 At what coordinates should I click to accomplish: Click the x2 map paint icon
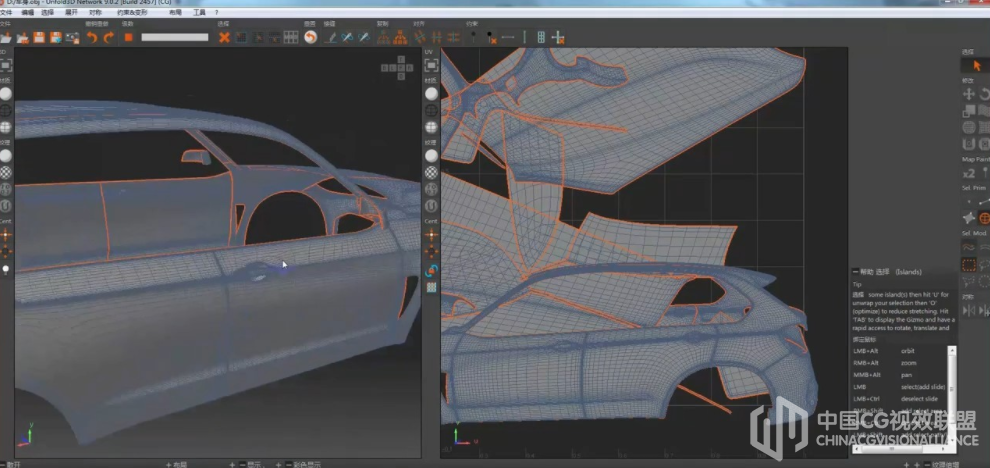(x=969, y=173)
